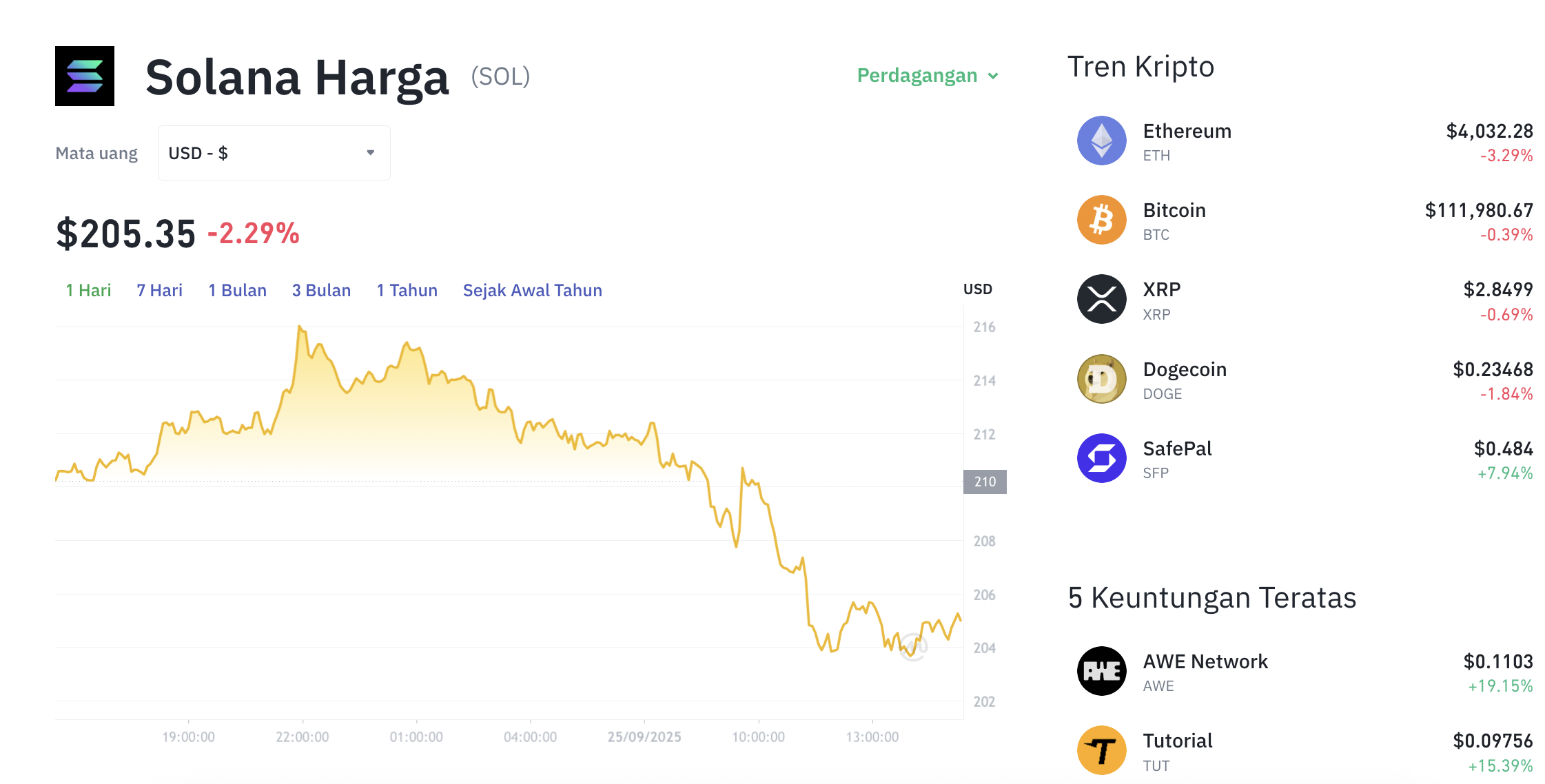Click the AWE Network coin icon
1545x784 pixels.
tap(1101, 670)
